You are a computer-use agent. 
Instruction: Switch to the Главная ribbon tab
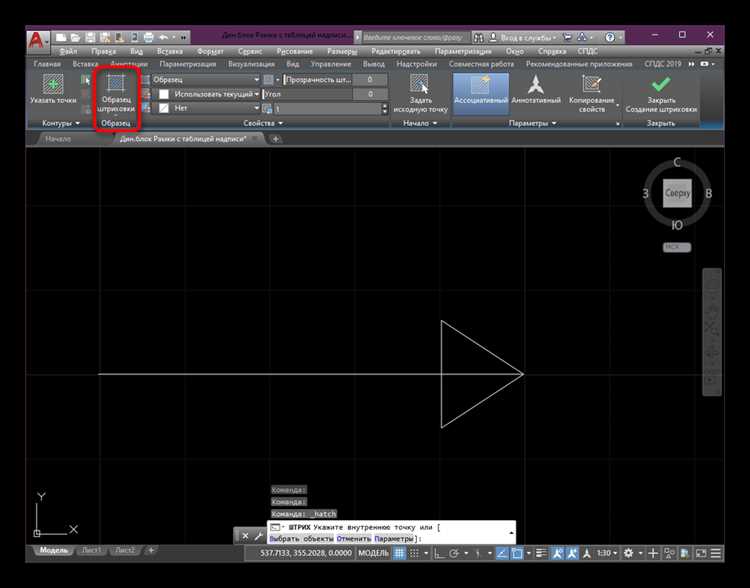[x=47, y=64]
